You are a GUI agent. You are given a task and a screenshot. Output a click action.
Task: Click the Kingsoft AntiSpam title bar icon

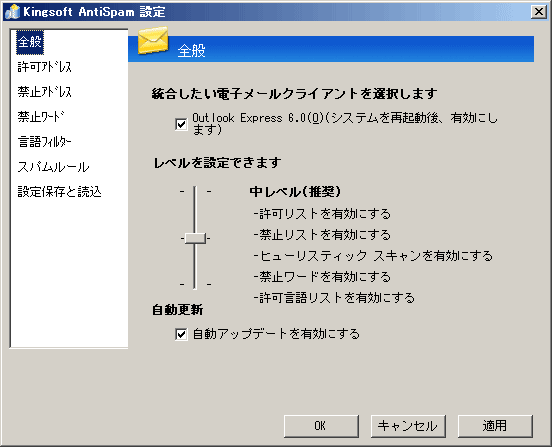[x=13, y=12]
